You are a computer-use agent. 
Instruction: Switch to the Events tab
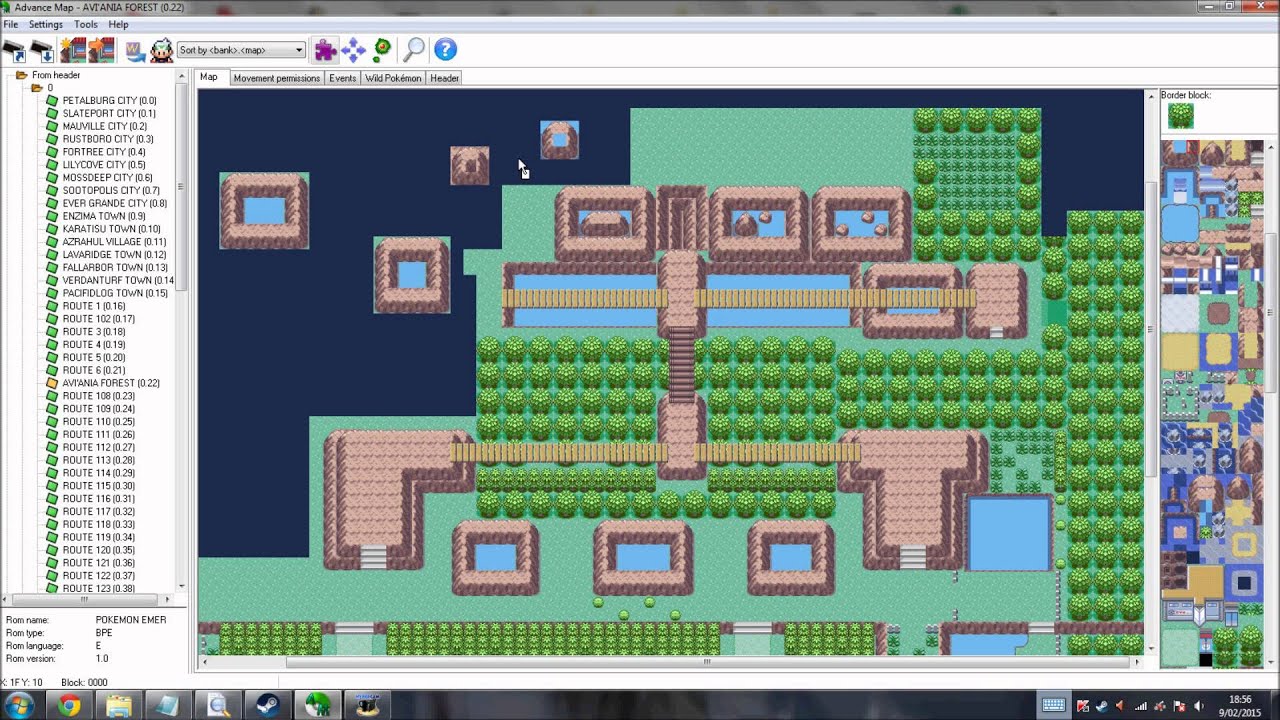[x=343, y=78]
